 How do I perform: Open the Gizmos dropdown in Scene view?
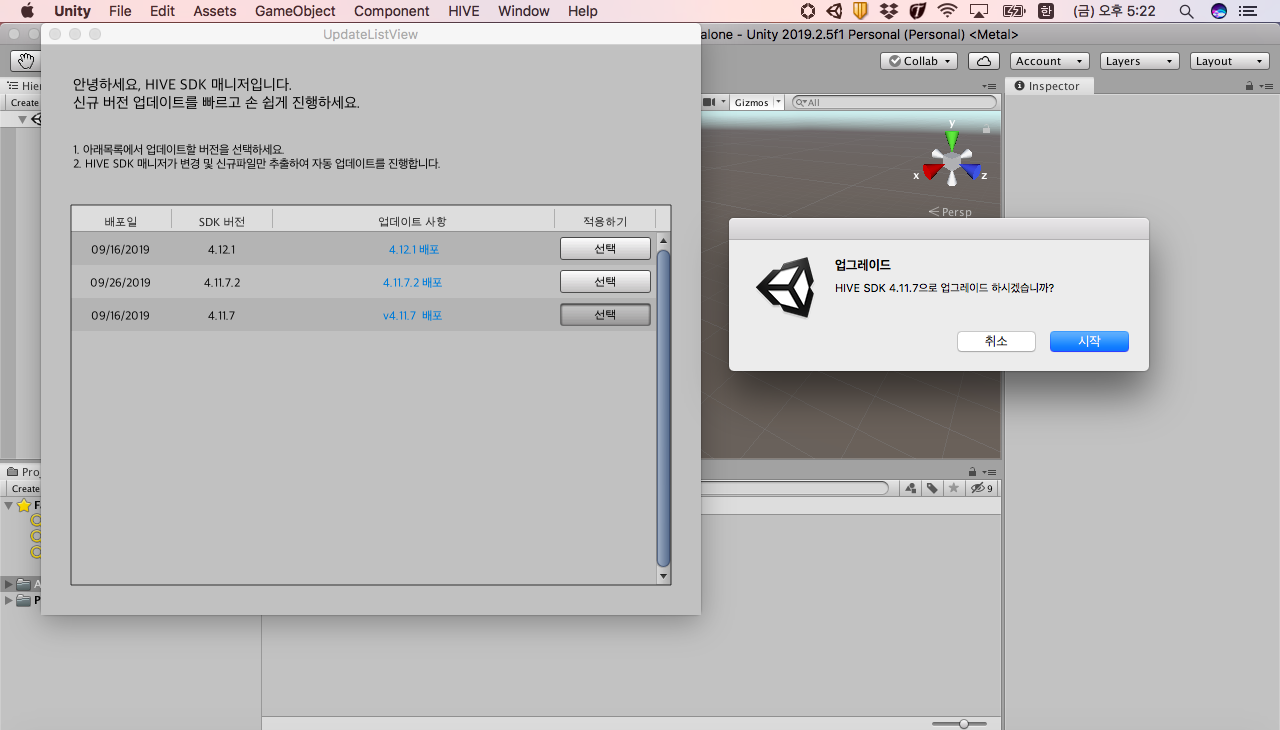778,102
